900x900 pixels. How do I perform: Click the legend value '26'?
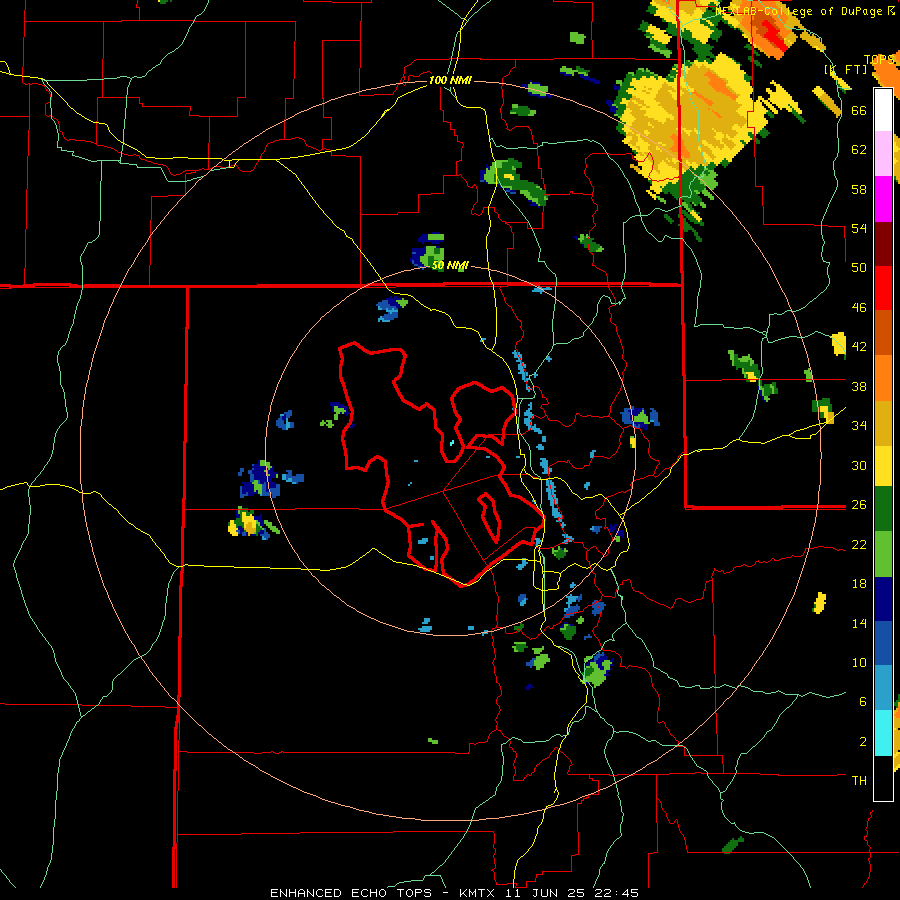click(859, 505)
